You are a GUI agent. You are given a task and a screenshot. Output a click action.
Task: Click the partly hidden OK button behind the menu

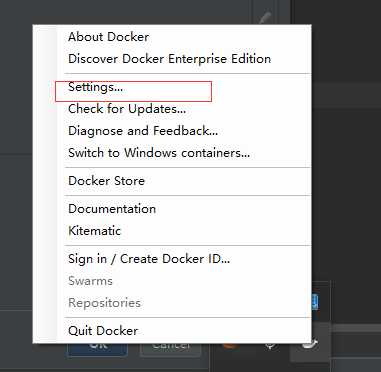pyautogui.click(x=98, y=349)
